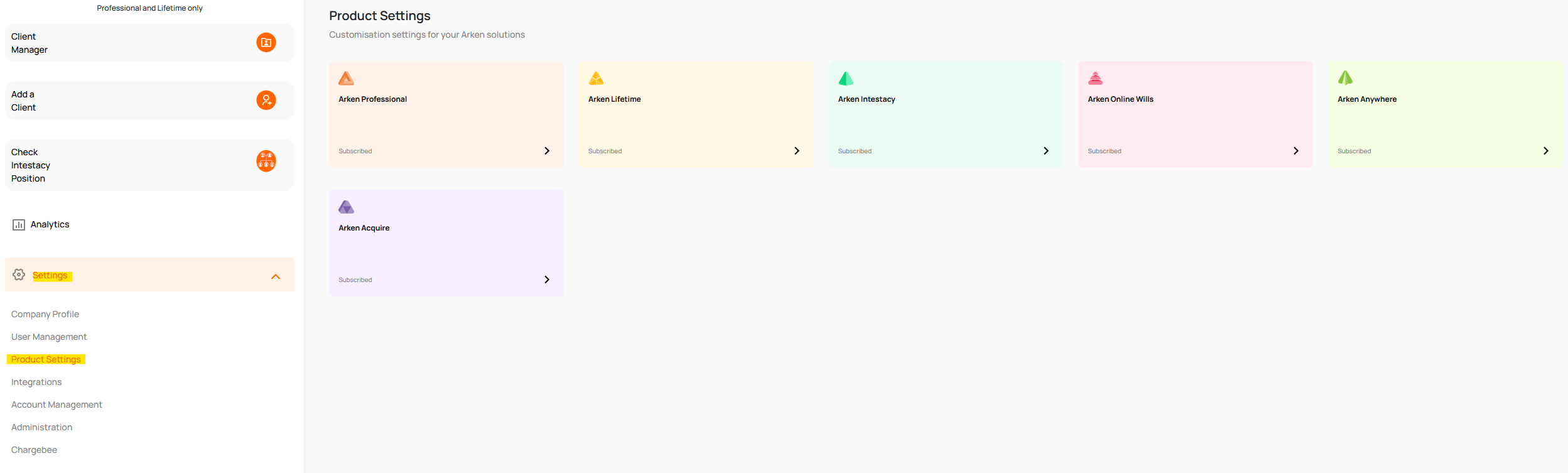
Task: Click the Arken Lifetime yellow logo
Action: [x=596, y=79]
